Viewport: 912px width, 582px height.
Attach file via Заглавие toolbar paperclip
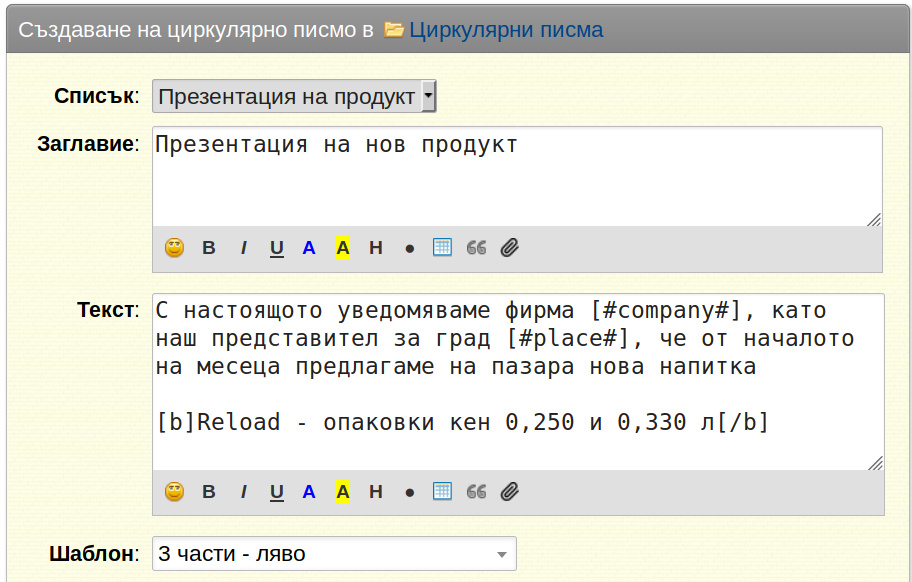pyautogui.click(x=510, y=248)
